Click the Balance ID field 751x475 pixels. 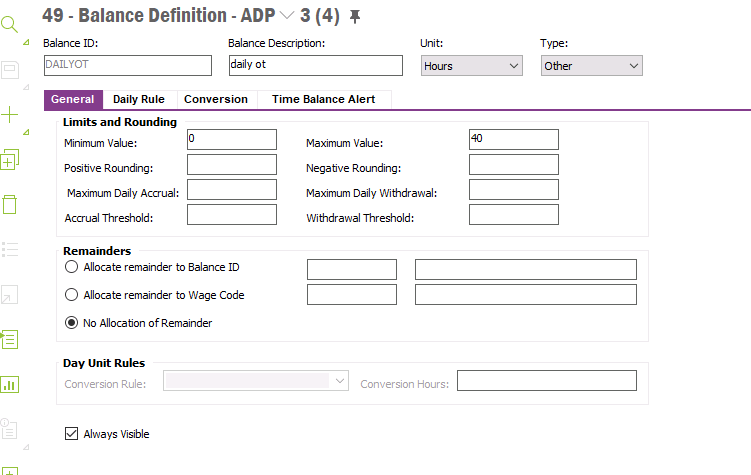(x=128, y=65)
